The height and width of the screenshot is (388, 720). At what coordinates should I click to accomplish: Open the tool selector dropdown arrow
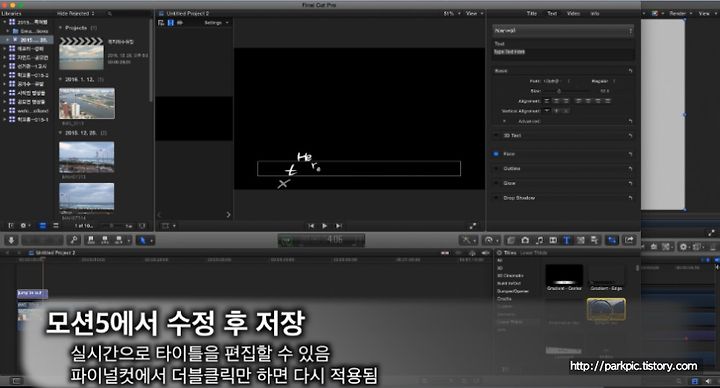coord(151,241)
